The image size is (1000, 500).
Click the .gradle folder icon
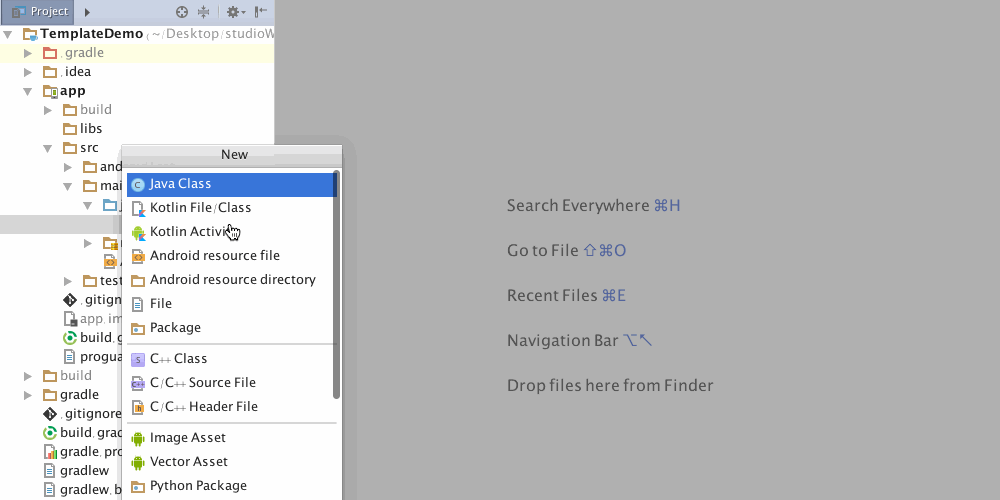[x=50, y=53]
